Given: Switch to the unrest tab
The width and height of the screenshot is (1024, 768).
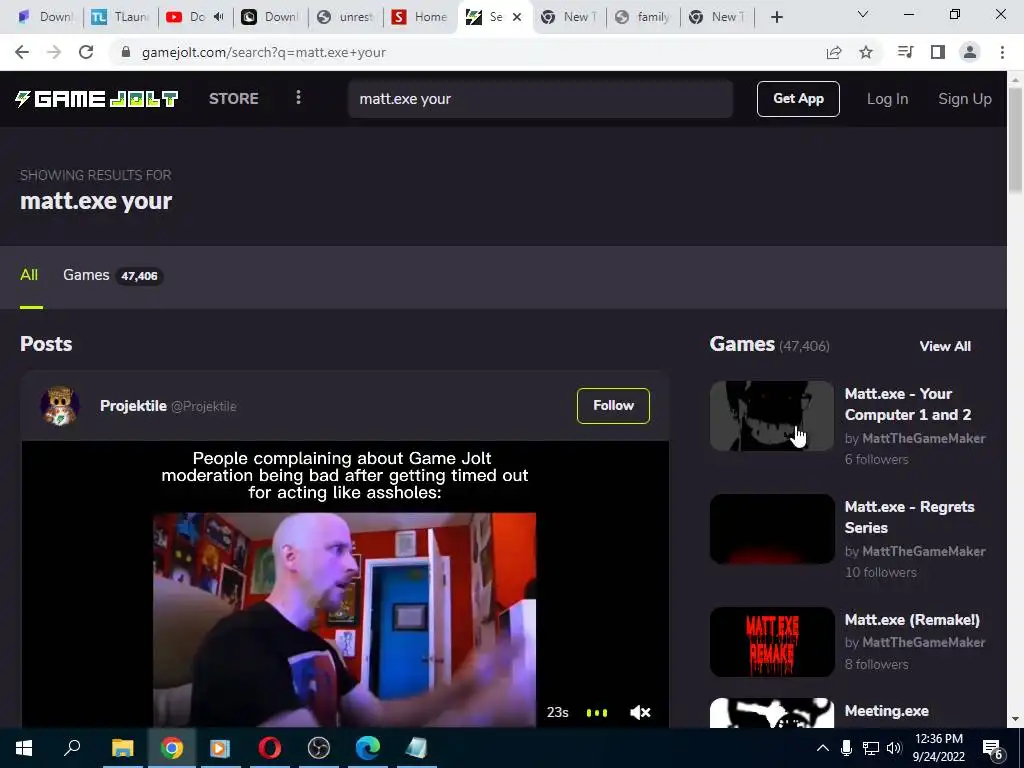Looking at the screenshot, I should click(x=345, y=17).
